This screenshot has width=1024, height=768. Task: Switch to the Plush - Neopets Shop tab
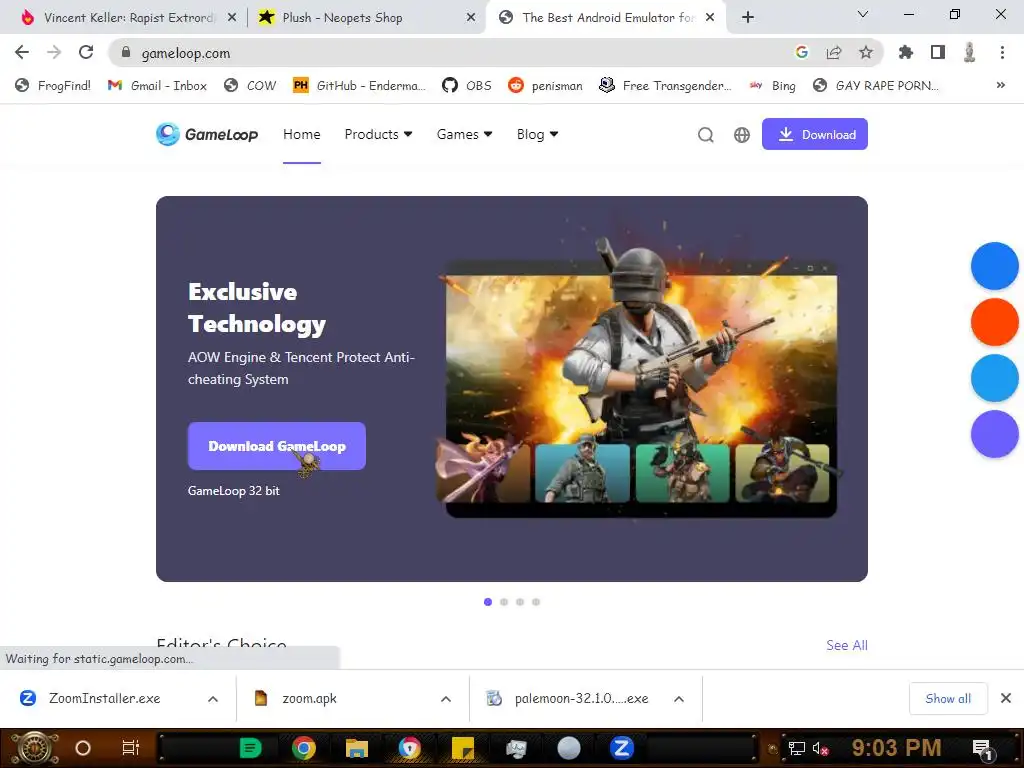[366, 17]
